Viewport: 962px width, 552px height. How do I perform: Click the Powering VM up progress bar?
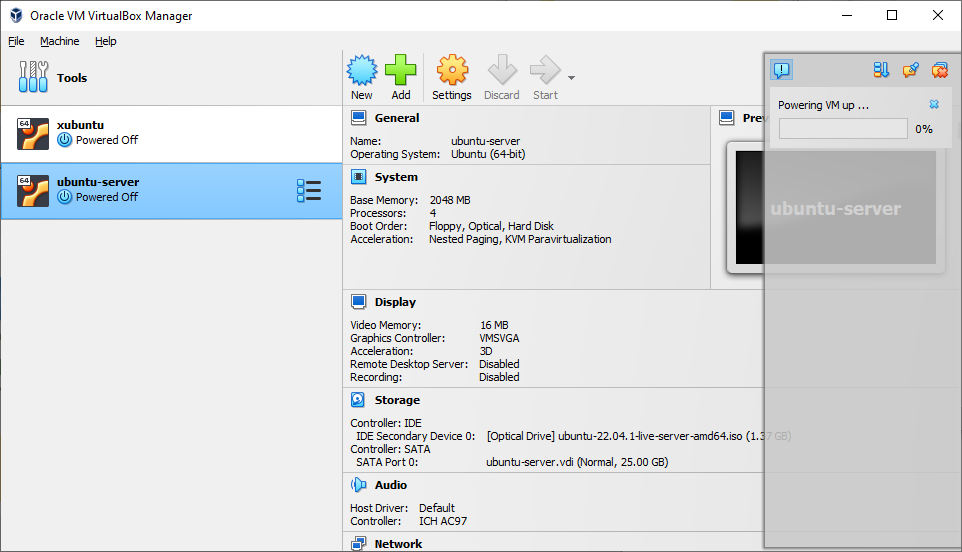843,129
